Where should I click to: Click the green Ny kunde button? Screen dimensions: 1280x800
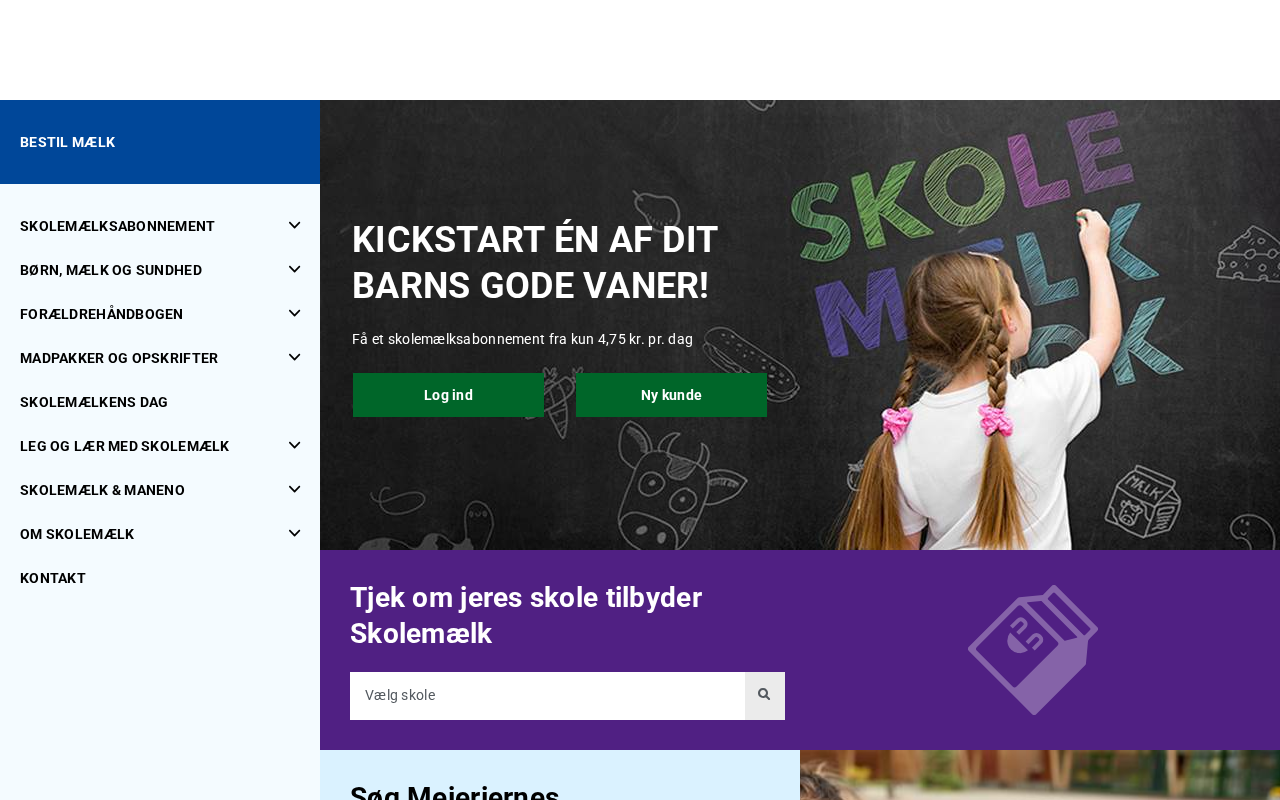pyautogui.click(x=671, y=395)
